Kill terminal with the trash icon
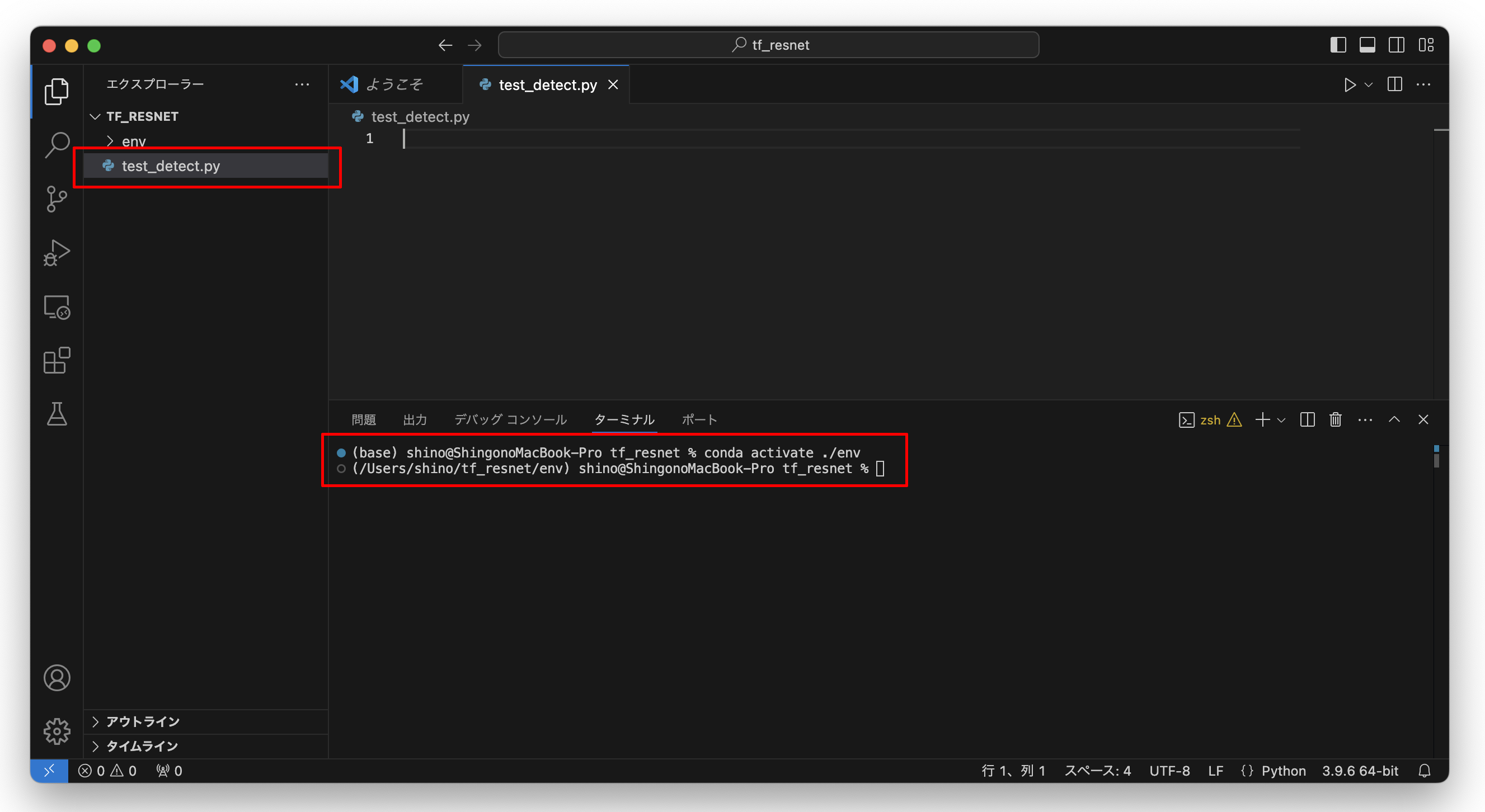Image resolution: width=1485 pixels, height=812 pixels. [x=1335, y=419]
